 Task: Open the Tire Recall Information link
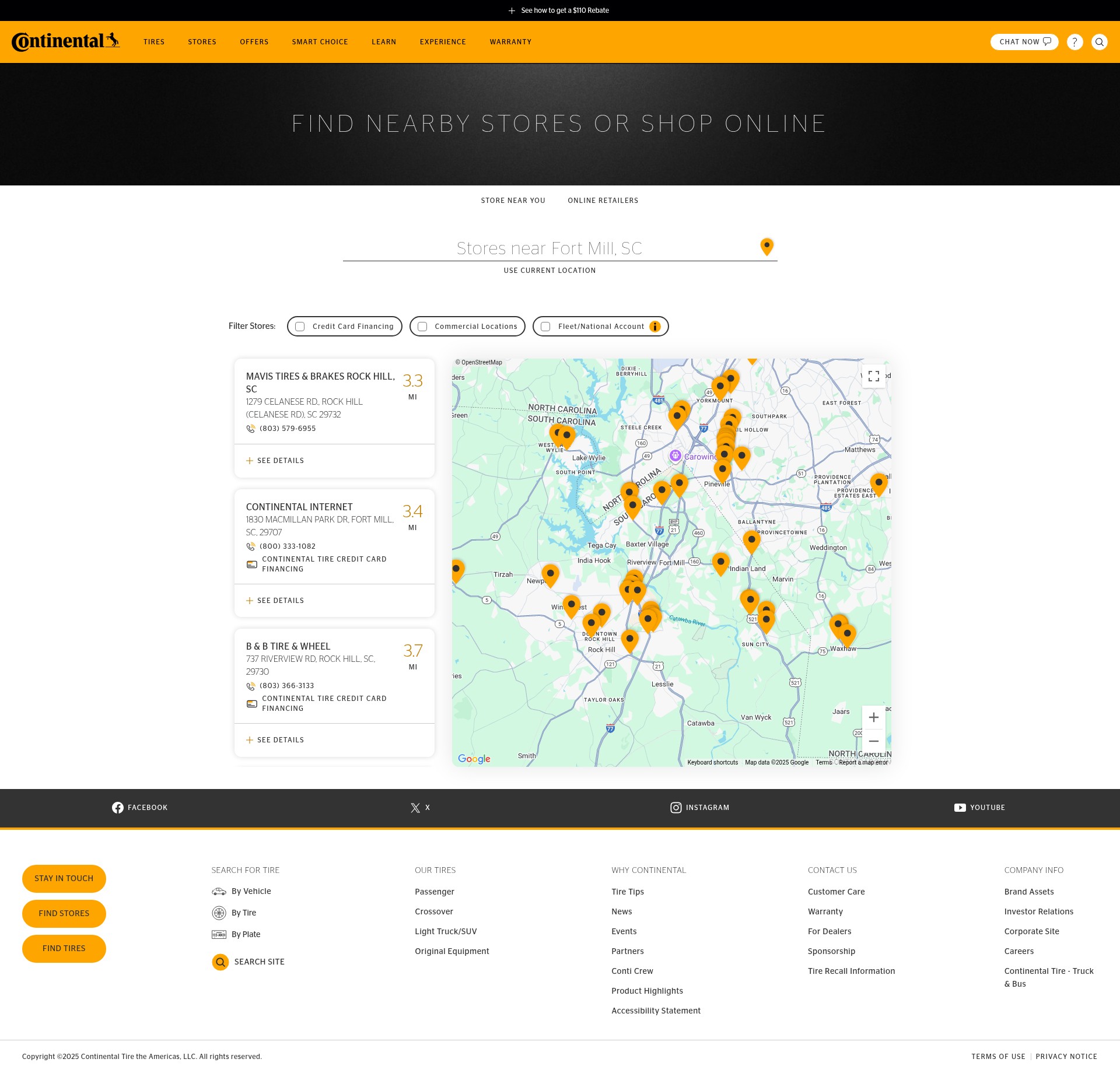(852, 971)
